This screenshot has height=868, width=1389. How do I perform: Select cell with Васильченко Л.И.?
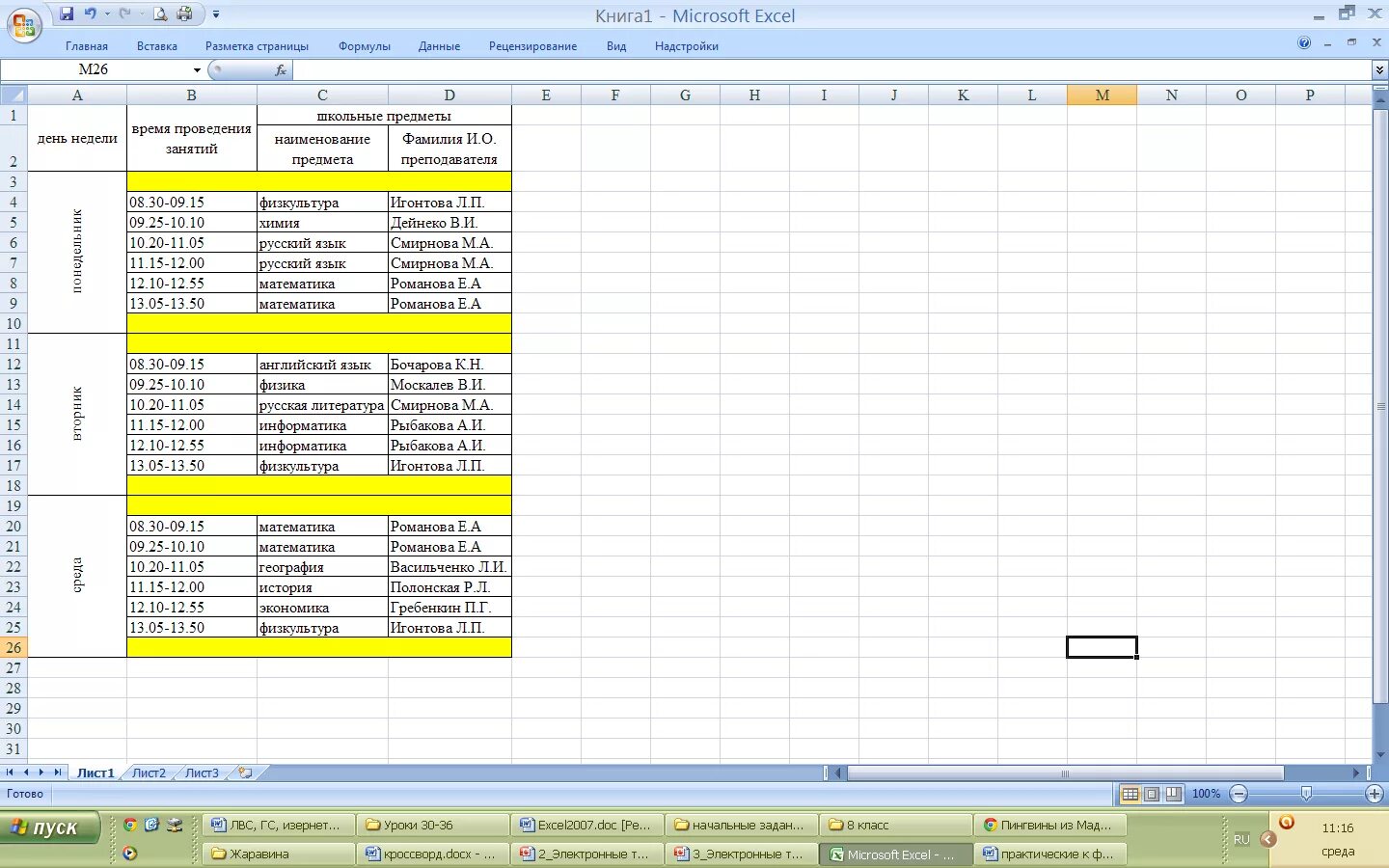(x=449, y=566)
